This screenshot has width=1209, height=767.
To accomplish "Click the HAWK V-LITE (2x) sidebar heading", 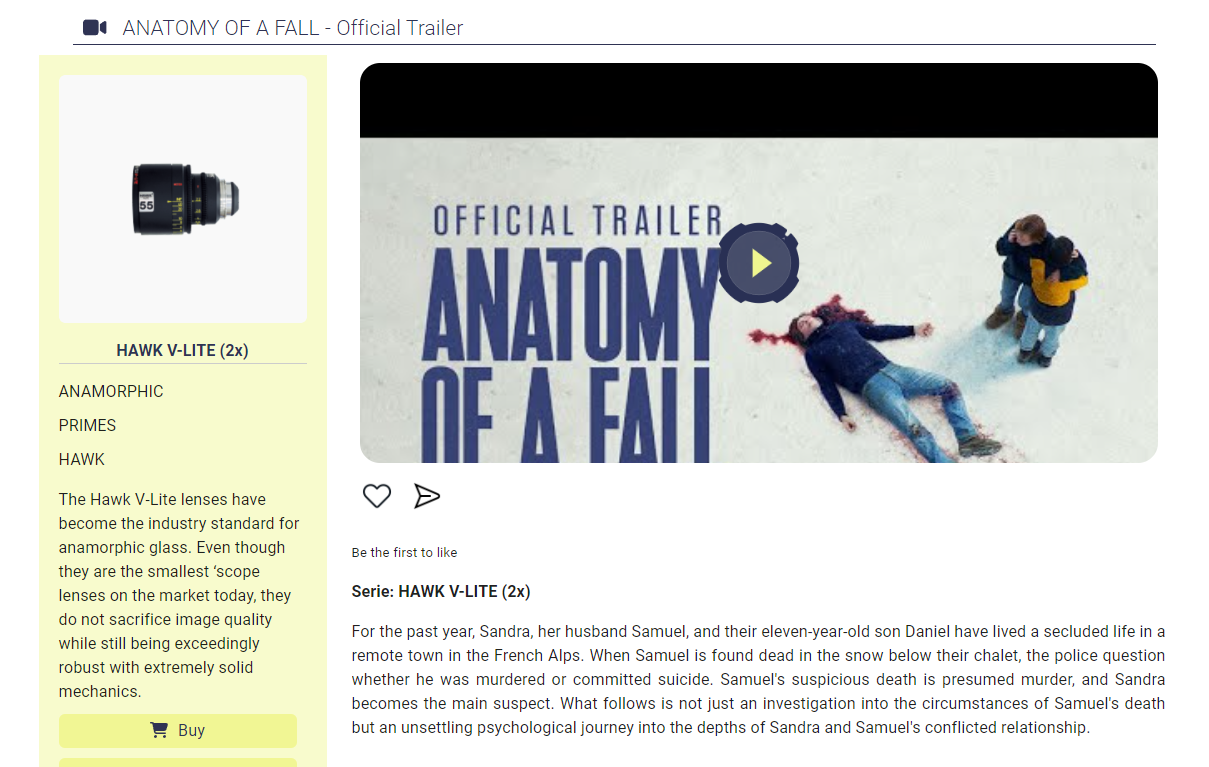I will pos(183,350).
